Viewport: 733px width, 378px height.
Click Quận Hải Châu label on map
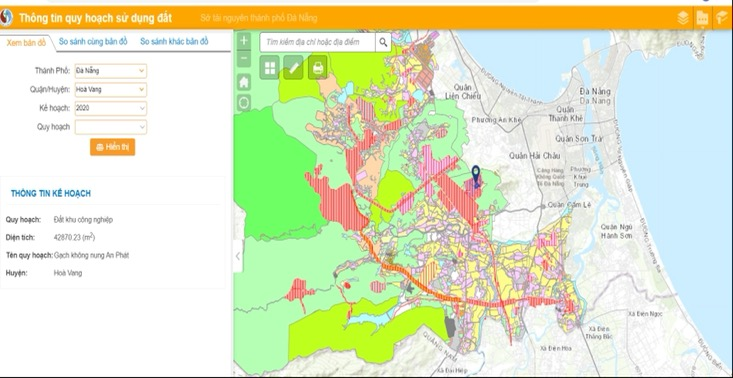pyautogui.click(x=535, y=156)
